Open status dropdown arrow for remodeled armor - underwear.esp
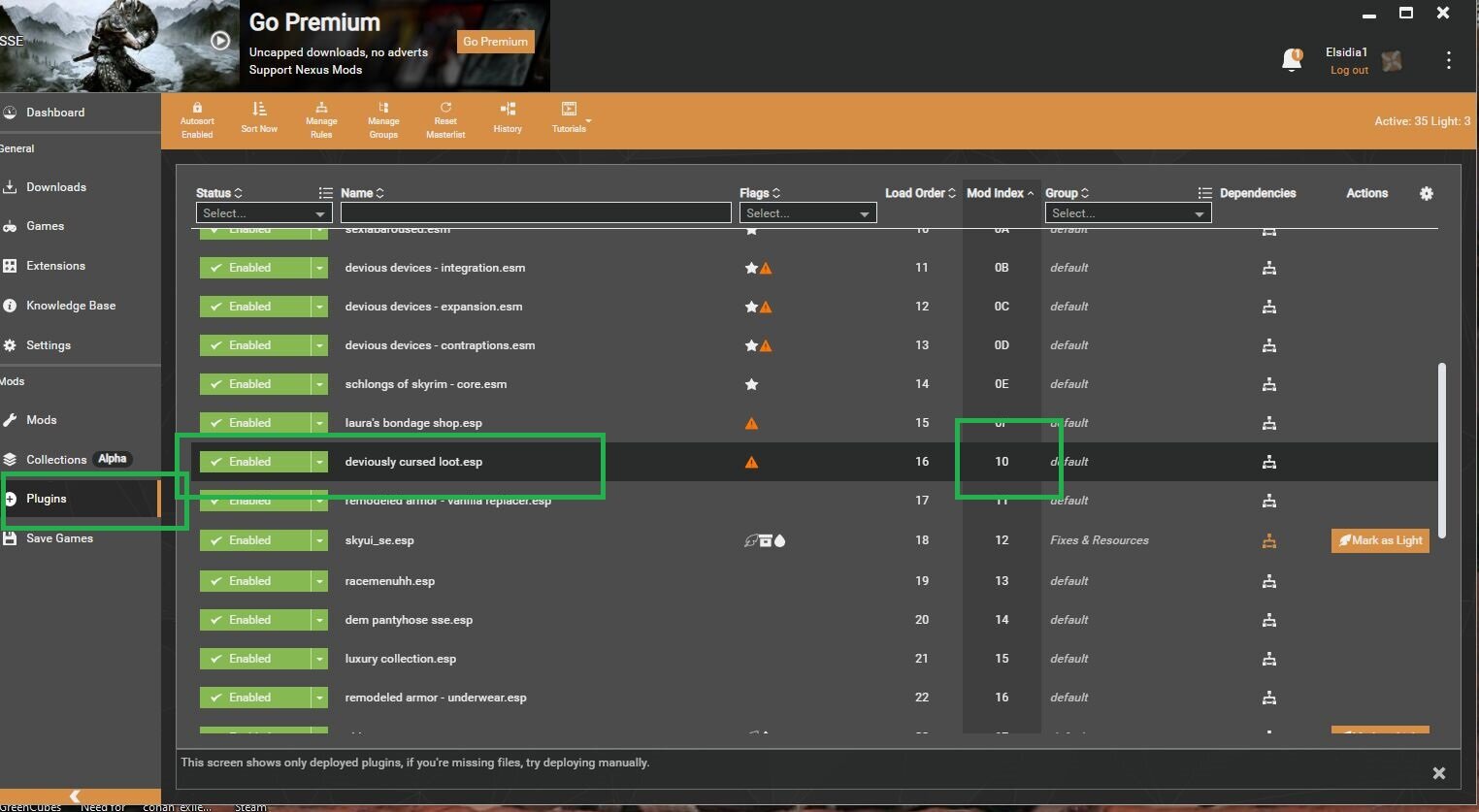Image resolution: width=1479 pixels, height=812 pixels. tap(319, 698)
